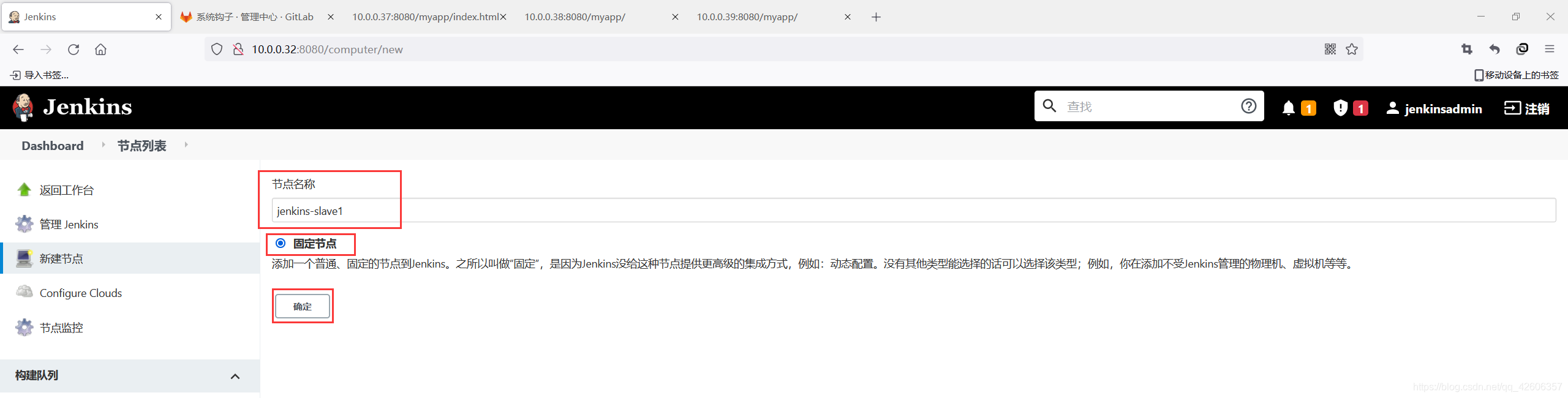Click the tracking protection shield icon in address bar
The image size is (1568, 398).
click(x=217, y=50)
